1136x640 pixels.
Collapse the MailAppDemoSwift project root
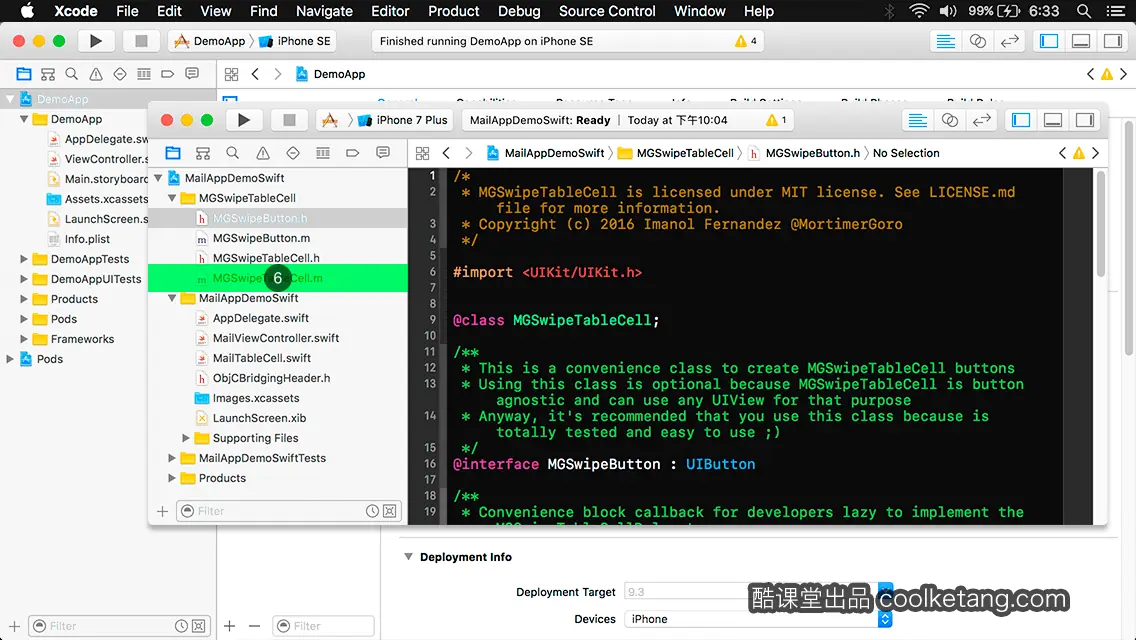(158, 178)
